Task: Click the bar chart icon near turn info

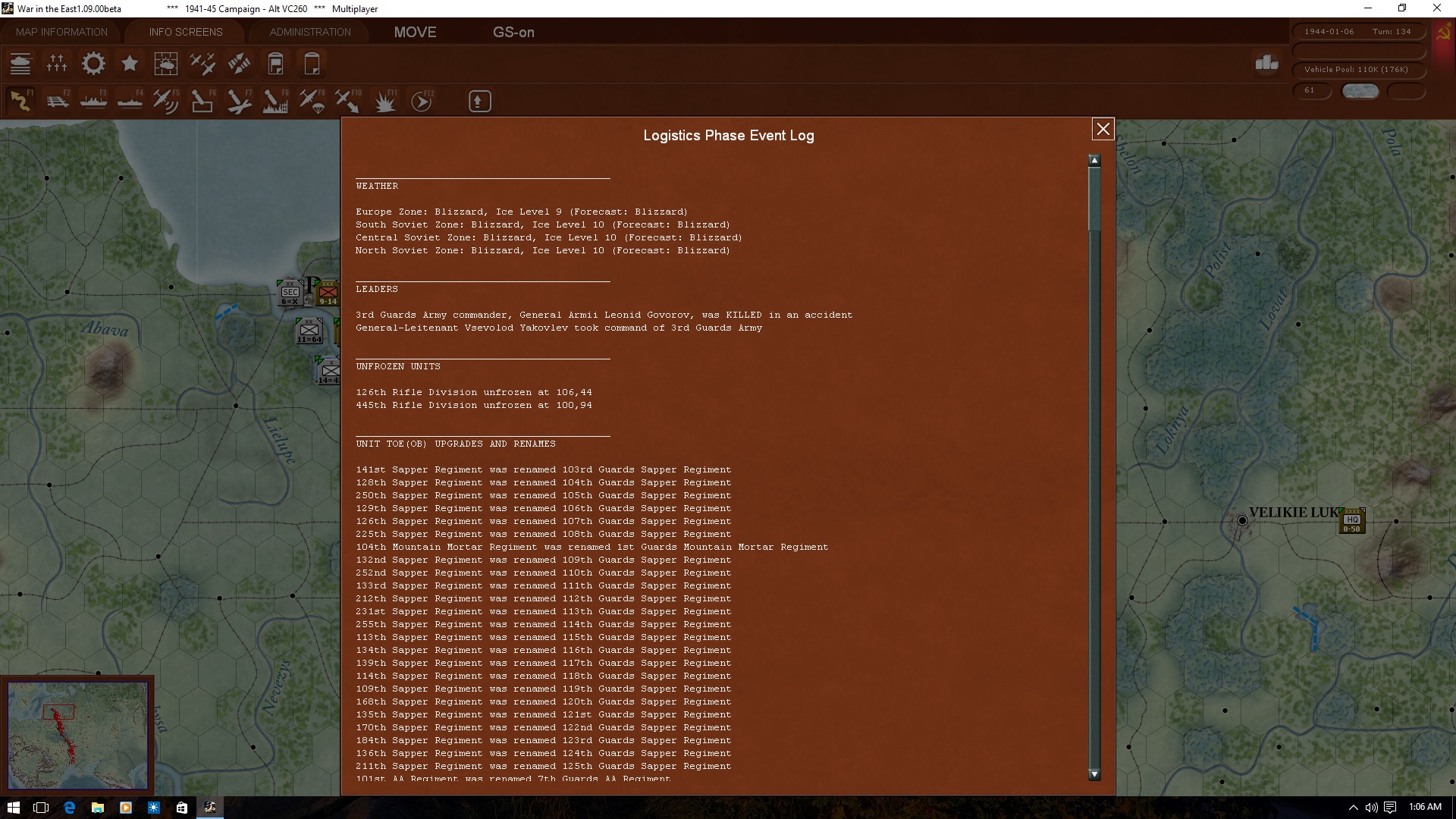Action: 1266,63
